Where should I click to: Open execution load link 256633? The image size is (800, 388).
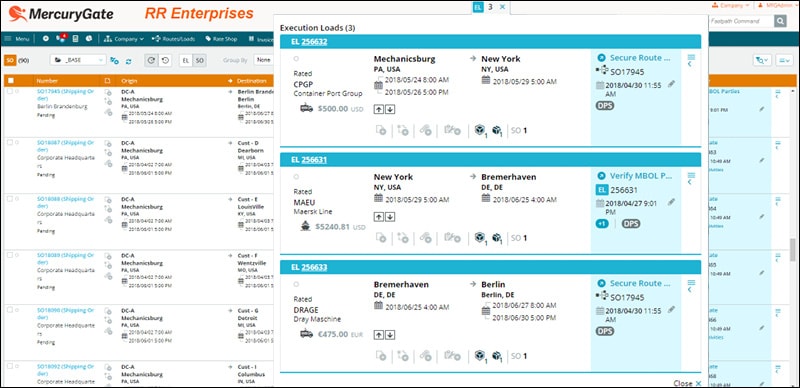pos(314,267)
